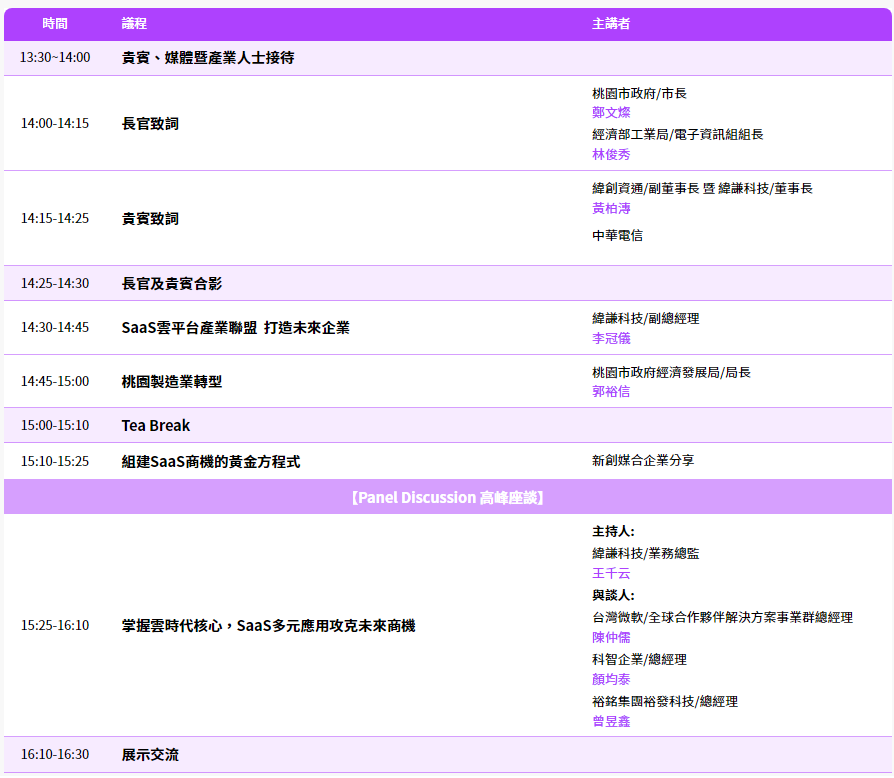Select agenda item 桃園製造業轉型
Screen dimensions: 894x778
coord(172,382)
